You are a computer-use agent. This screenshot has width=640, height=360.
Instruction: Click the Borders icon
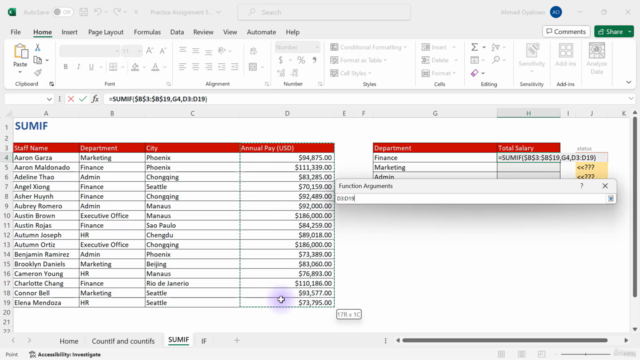113,67
